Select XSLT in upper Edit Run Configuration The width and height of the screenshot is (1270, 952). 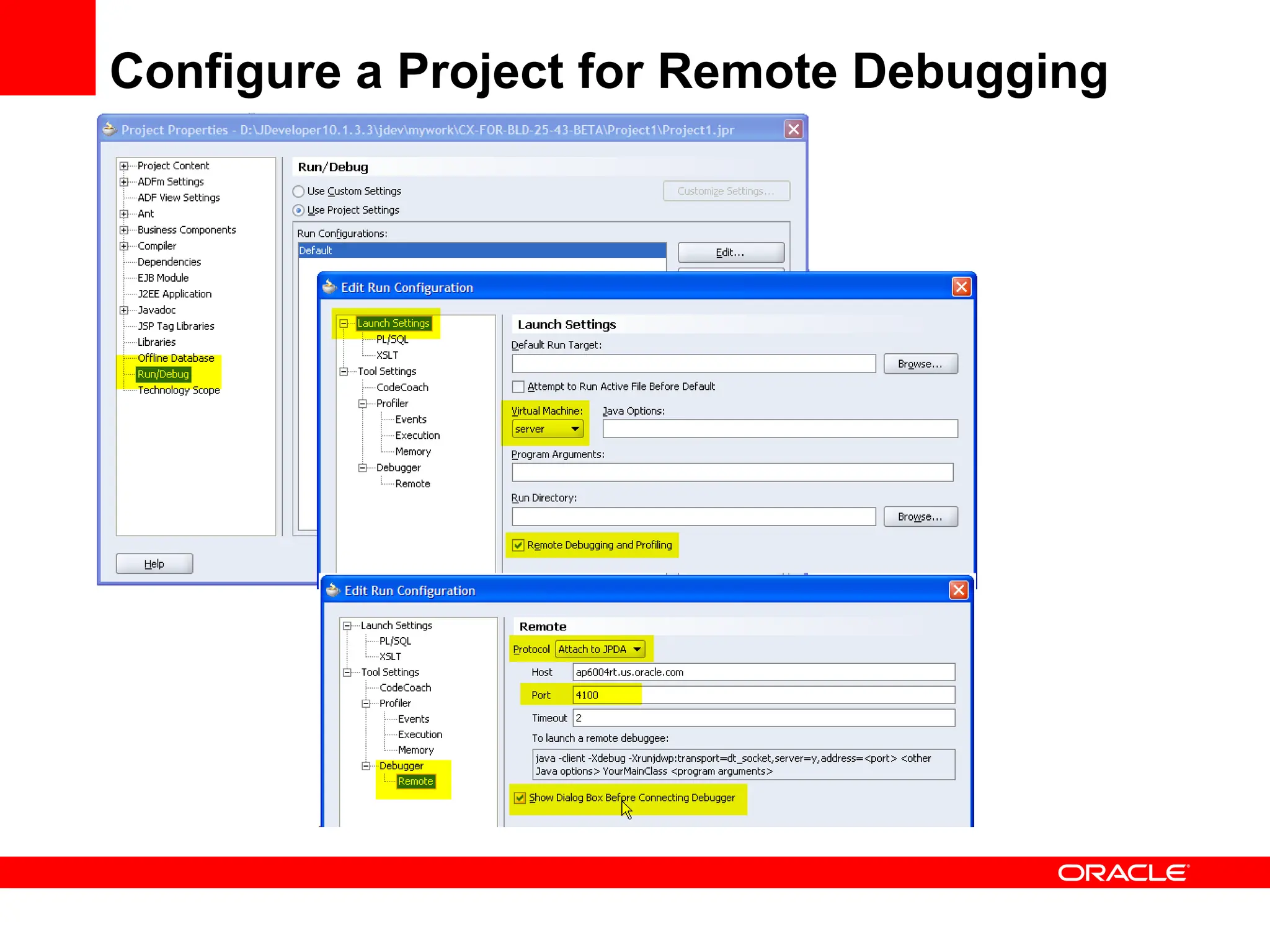[x=388, y=356]
